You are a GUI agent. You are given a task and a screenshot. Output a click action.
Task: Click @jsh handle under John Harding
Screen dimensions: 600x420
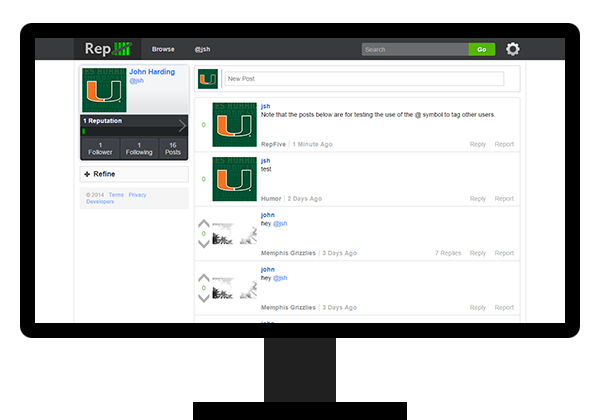click(x=137, y=81)
